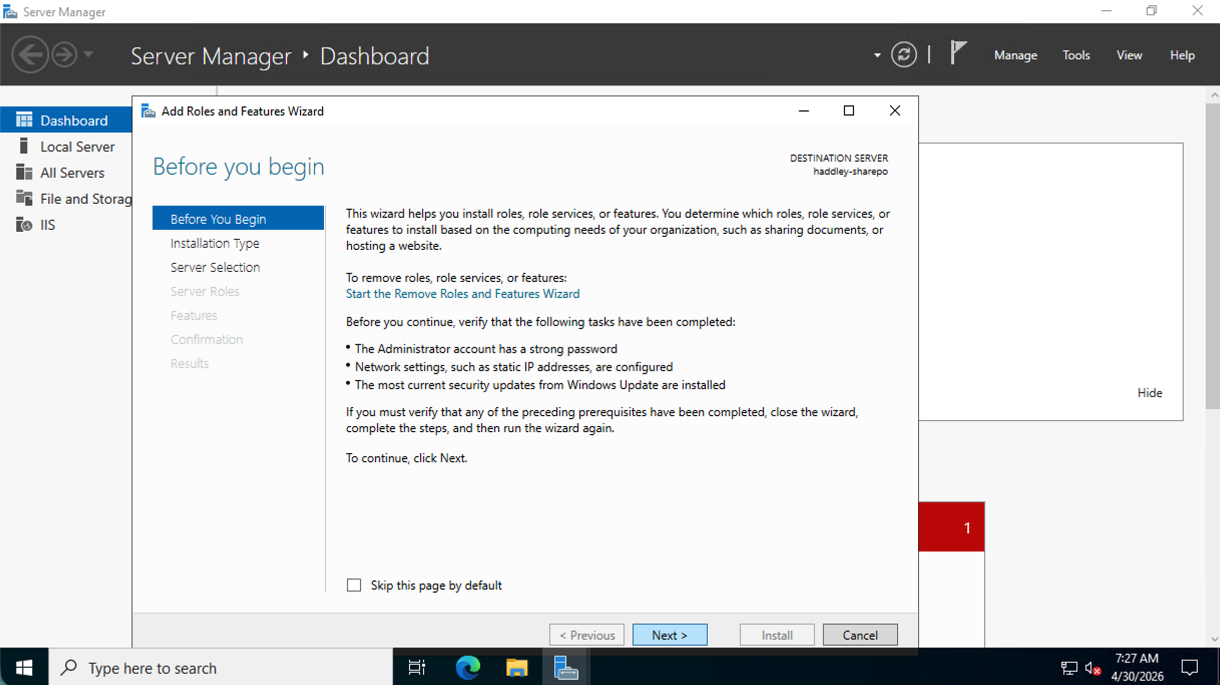The height and width of the screenshot is (685, 1220).
Task: Click the Next button
Action: pyautogui.click(x=670, y=635)
